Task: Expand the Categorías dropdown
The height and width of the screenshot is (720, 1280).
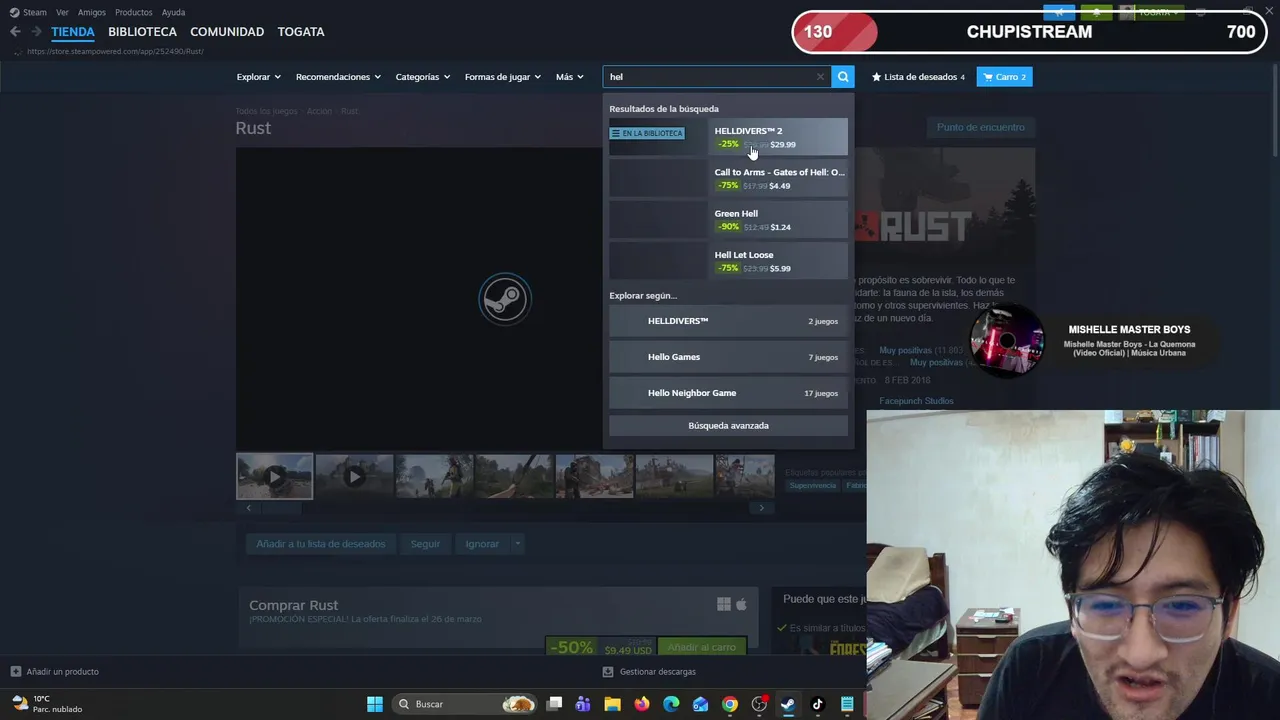Action: 422,77
